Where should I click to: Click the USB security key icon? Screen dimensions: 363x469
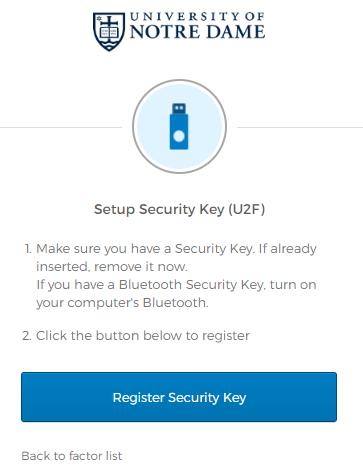pos(179,126)
